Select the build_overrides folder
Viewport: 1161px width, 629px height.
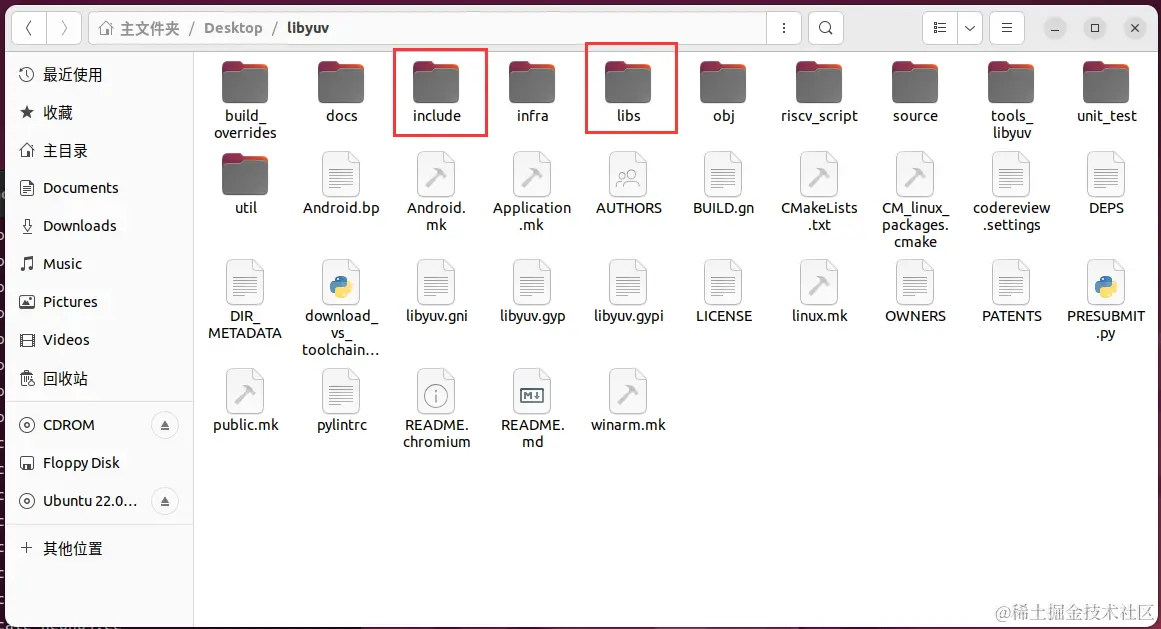(x=245, y=100)
